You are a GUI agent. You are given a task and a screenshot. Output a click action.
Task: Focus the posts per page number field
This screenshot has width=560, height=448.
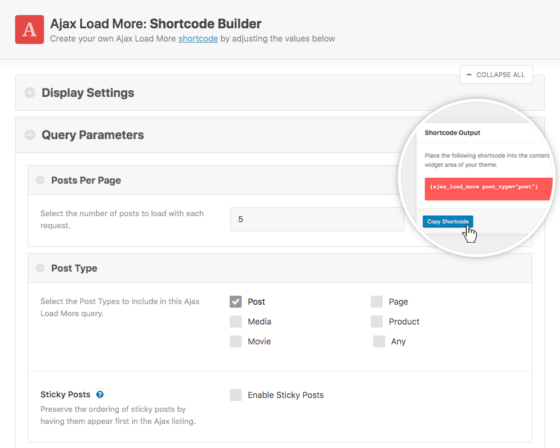click(x=317, y=219)
